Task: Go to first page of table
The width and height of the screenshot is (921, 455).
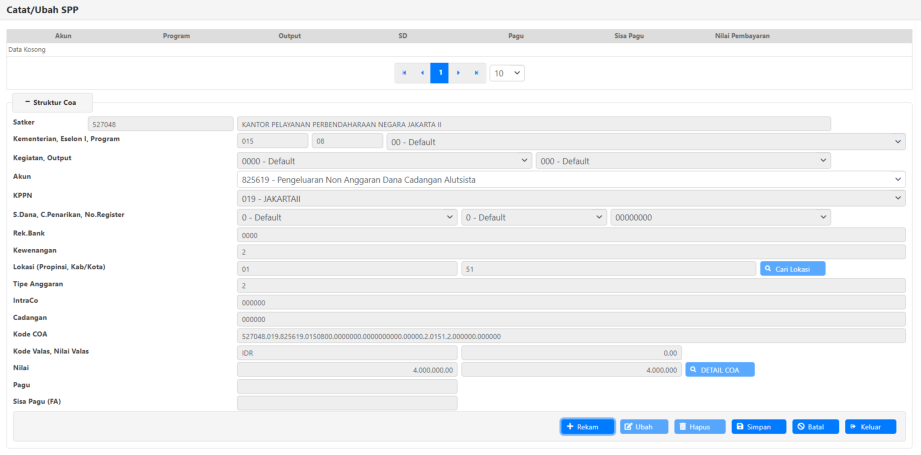Action: (x=404, y=73)
